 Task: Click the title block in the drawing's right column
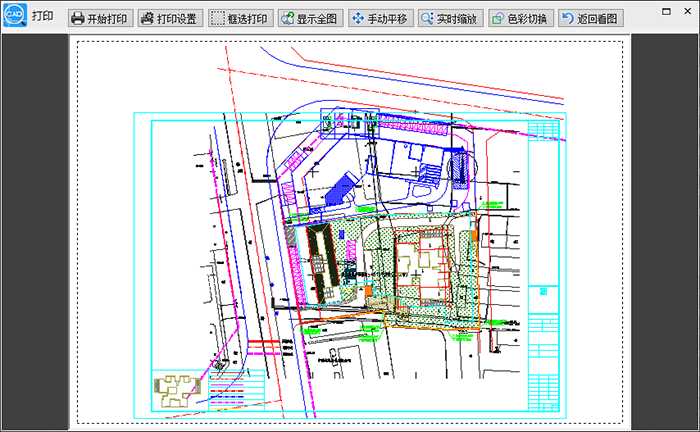(543, 266)
